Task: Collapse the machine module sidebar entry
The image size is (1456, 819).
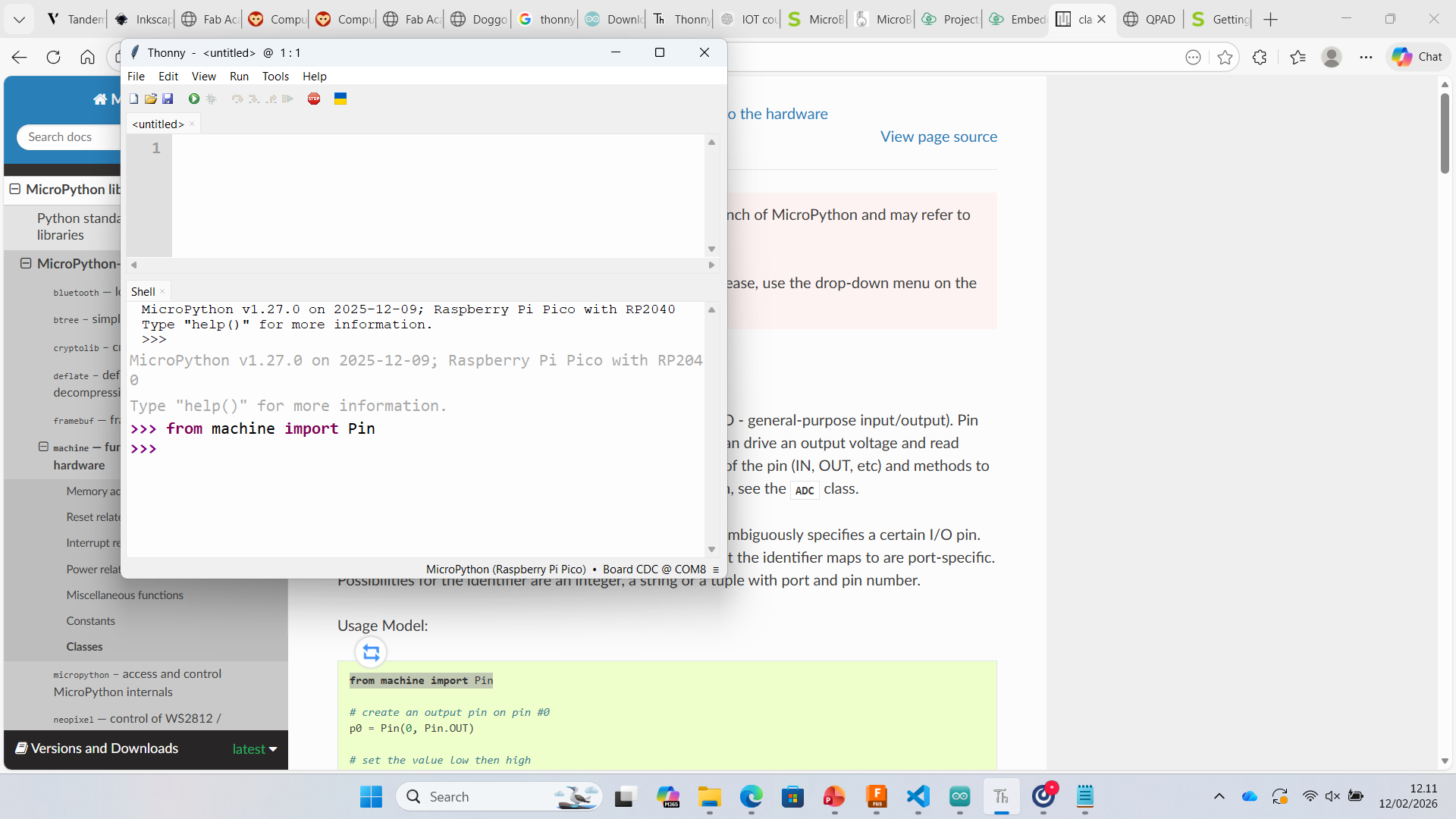Action: (44, 447)
